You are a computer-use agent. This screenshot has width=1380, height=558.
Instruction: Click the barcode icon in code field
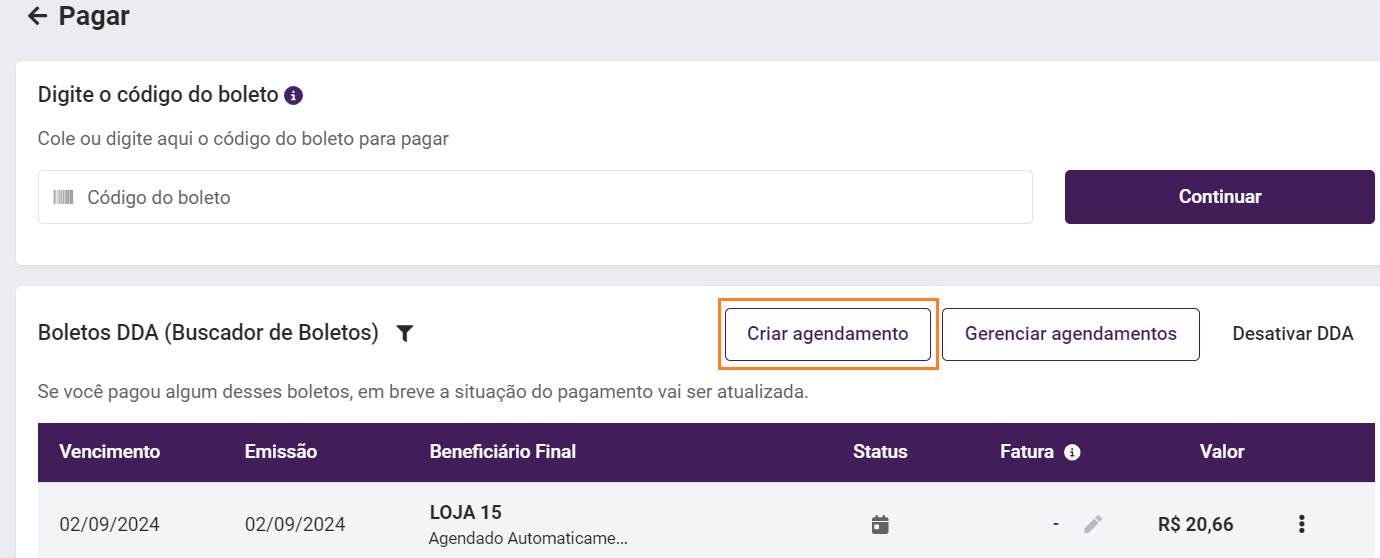pos(64,197)
